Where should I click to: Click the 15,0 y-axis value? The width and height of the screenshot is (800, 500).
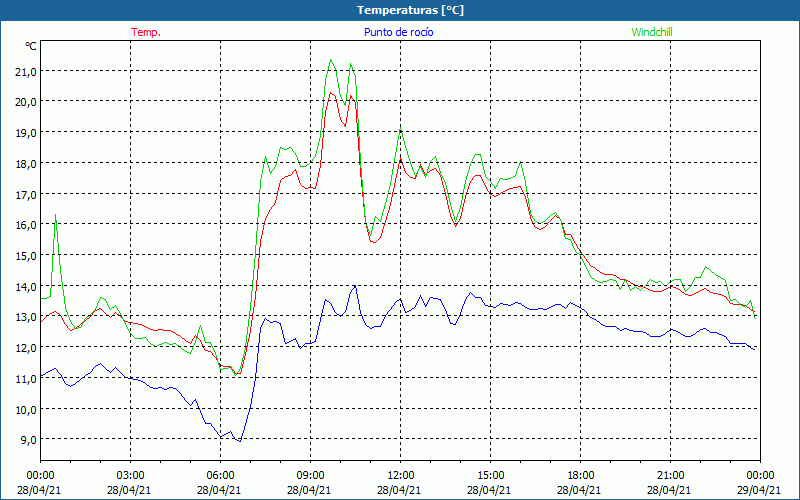point(26,256)
